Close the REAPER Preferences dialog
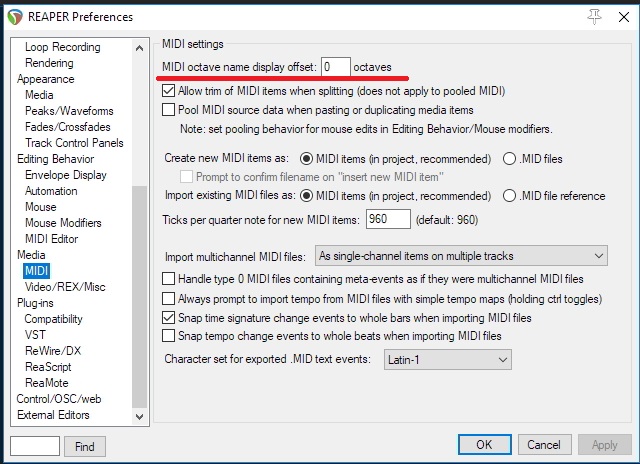This screenshot has height=464, width=640. (x=624, y=17)
